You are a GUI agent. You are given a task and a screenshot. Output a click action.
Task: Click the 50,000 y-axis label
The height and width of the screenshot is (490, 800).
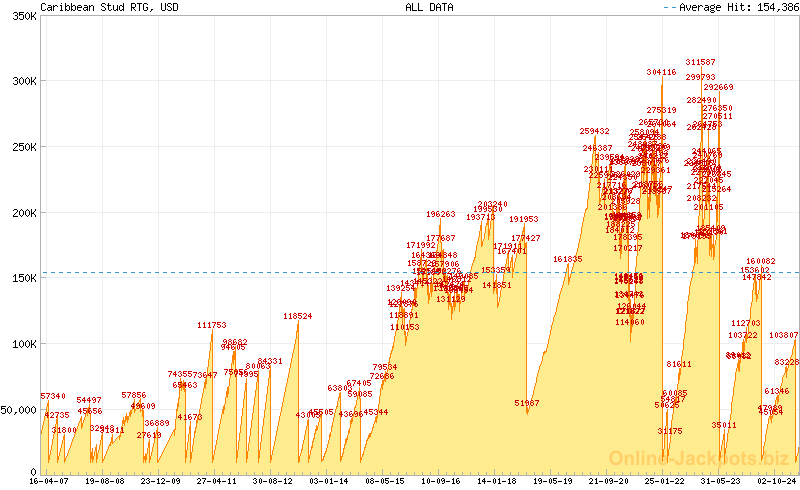click(19, 409)
